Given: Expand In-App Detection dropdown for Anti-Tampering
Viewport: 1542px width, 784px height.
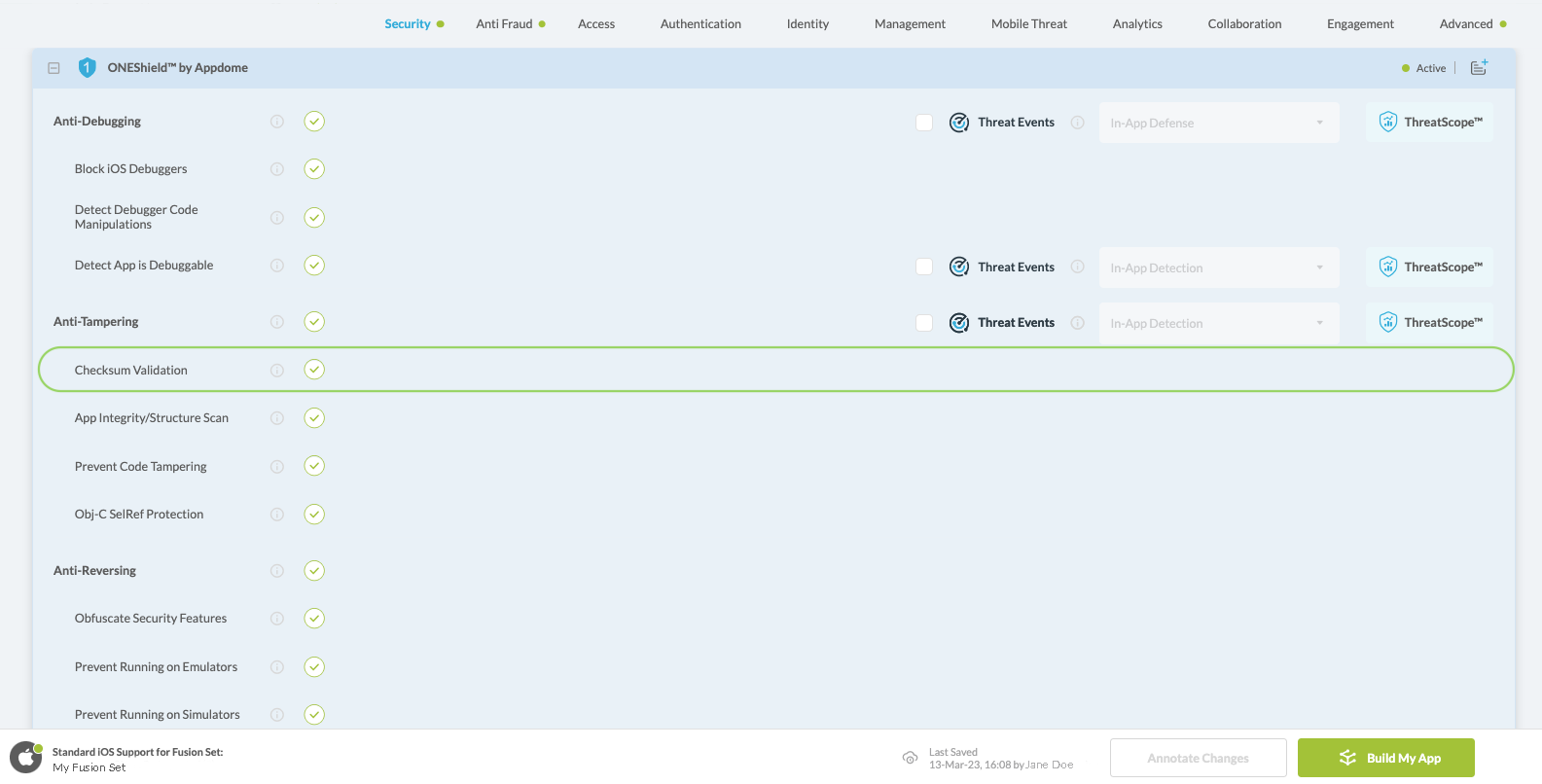Looking at the screenshot, I should click(x=1218, y=323).
